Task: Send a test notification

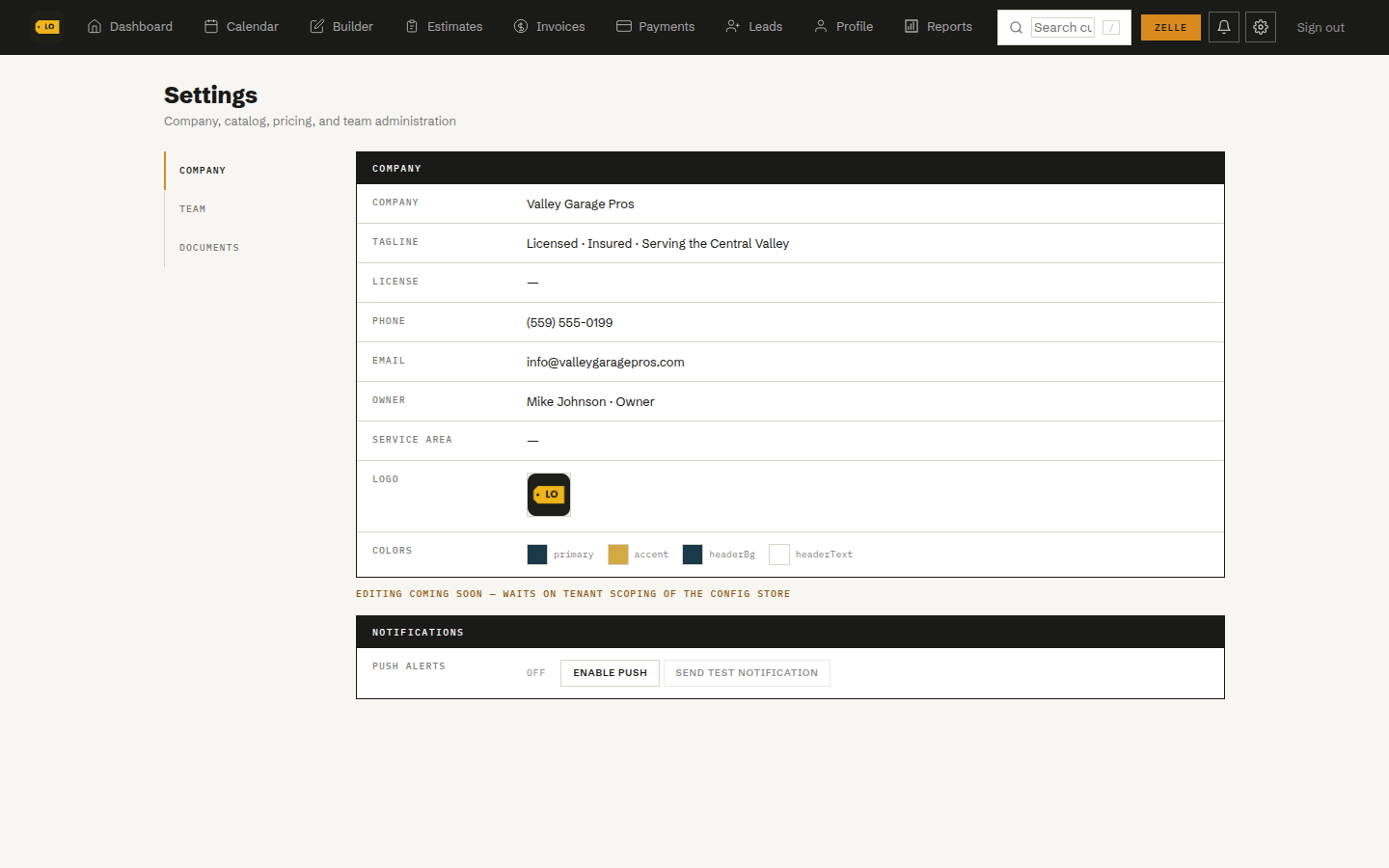Action: coord(747,673)
